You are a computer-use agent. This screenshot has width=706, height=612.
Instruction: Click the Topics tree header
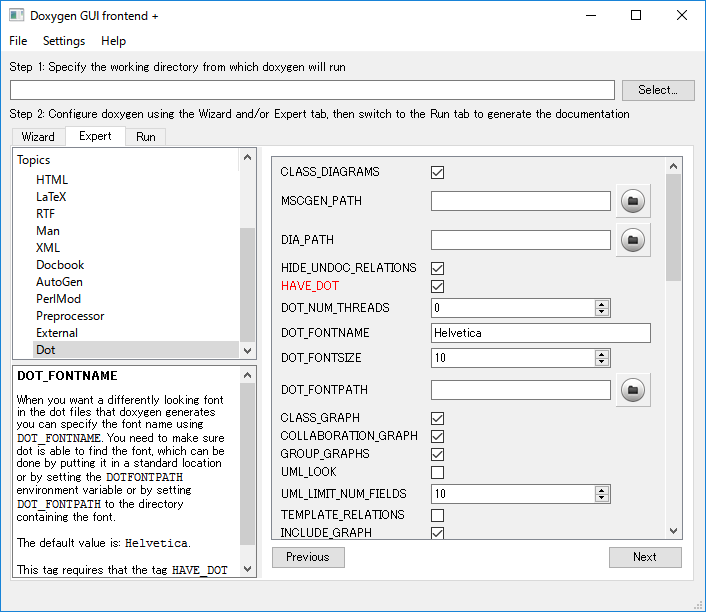click(33, 160)
